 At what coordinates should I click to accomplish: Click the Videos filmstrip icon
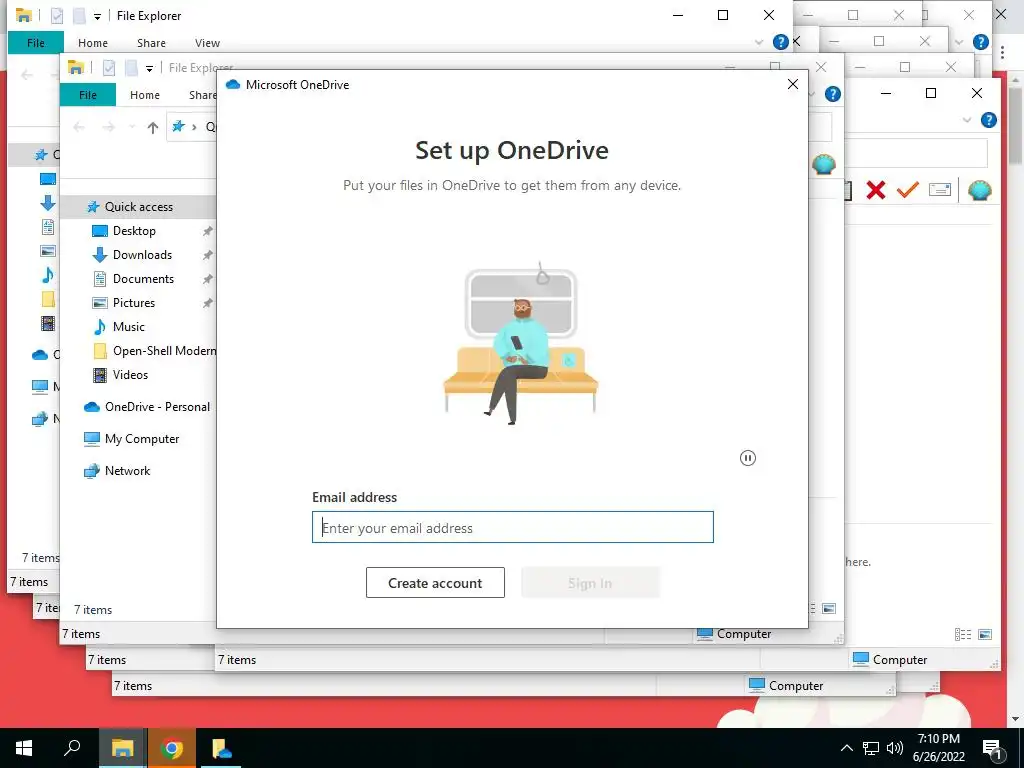click(100, 375)
